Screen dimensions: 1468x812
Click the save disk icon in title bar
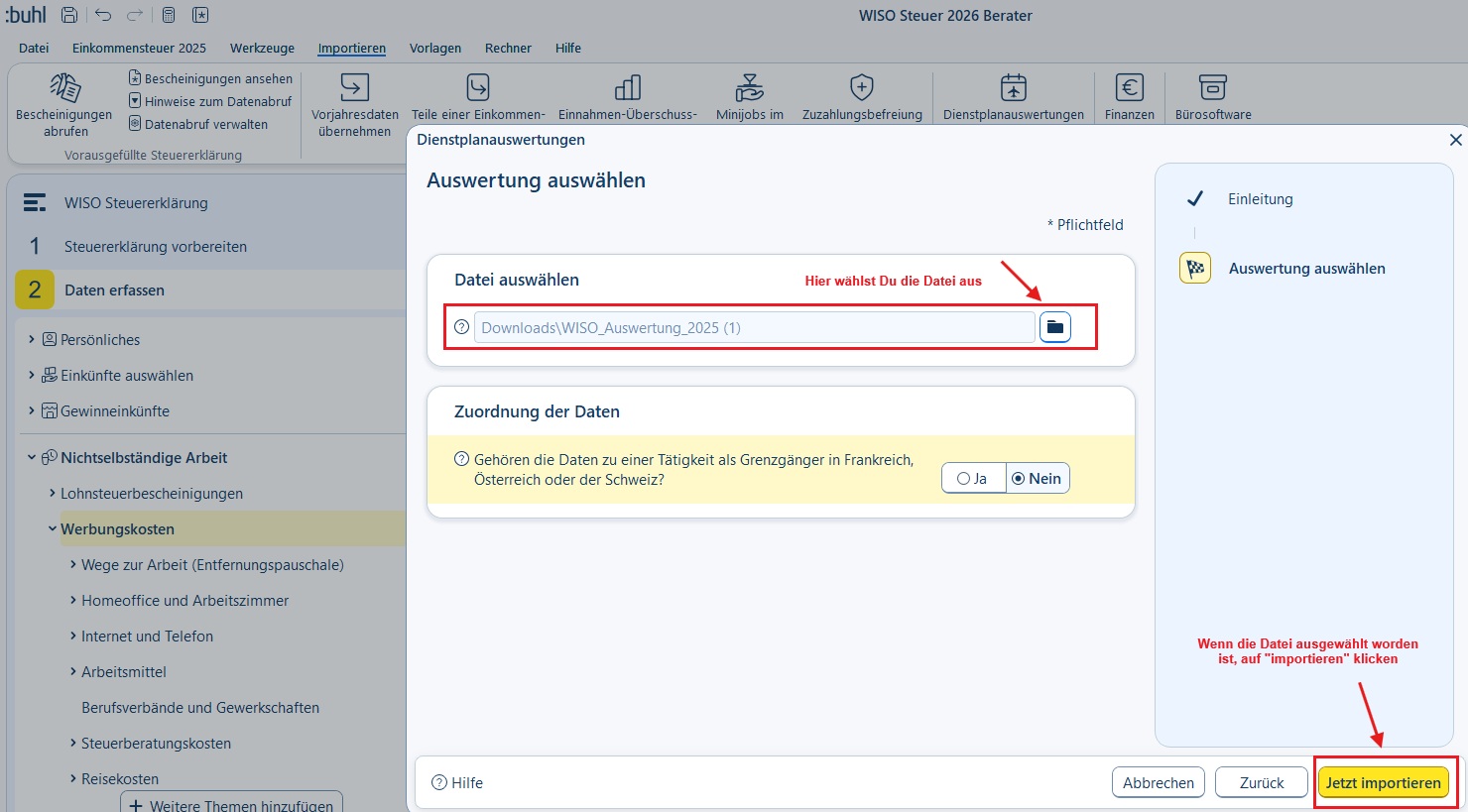tap(69, 15)
